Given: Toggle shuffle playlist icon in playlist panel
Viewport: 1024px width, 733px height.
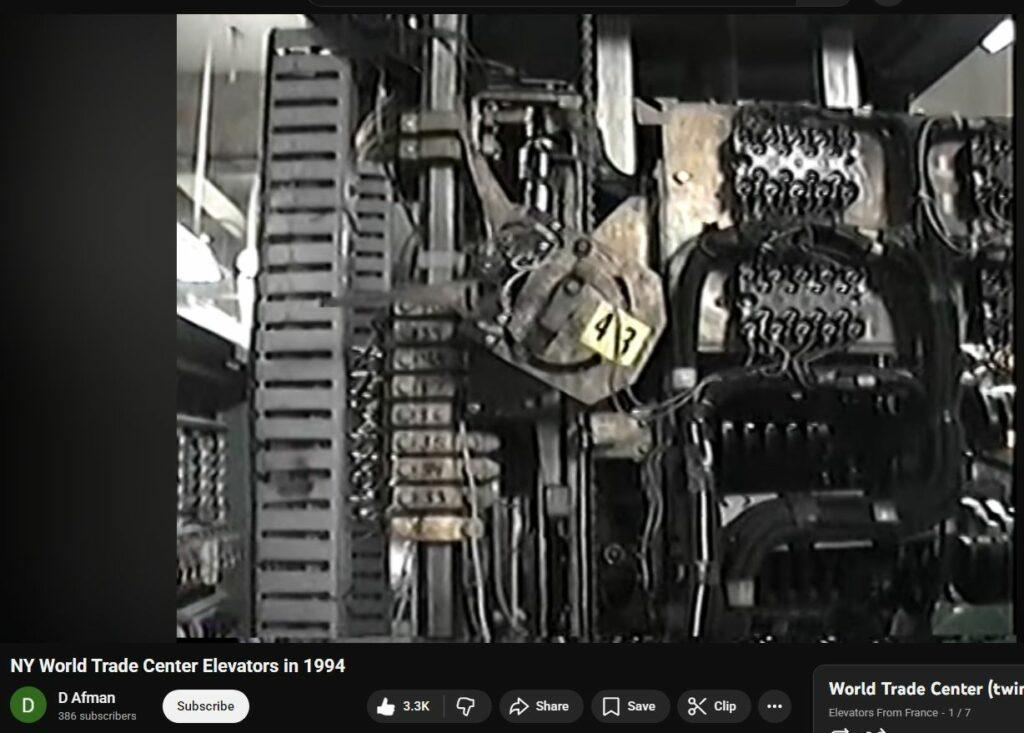Looking at the screenshot, I should [878, 729].
